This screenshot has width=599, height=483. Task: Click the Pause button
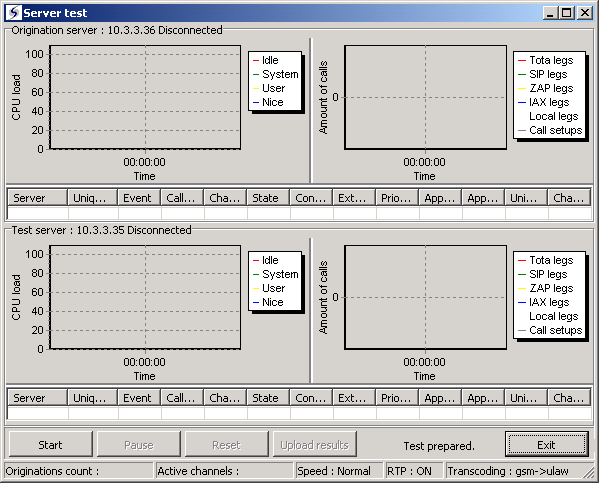click(x=139, y=445)
